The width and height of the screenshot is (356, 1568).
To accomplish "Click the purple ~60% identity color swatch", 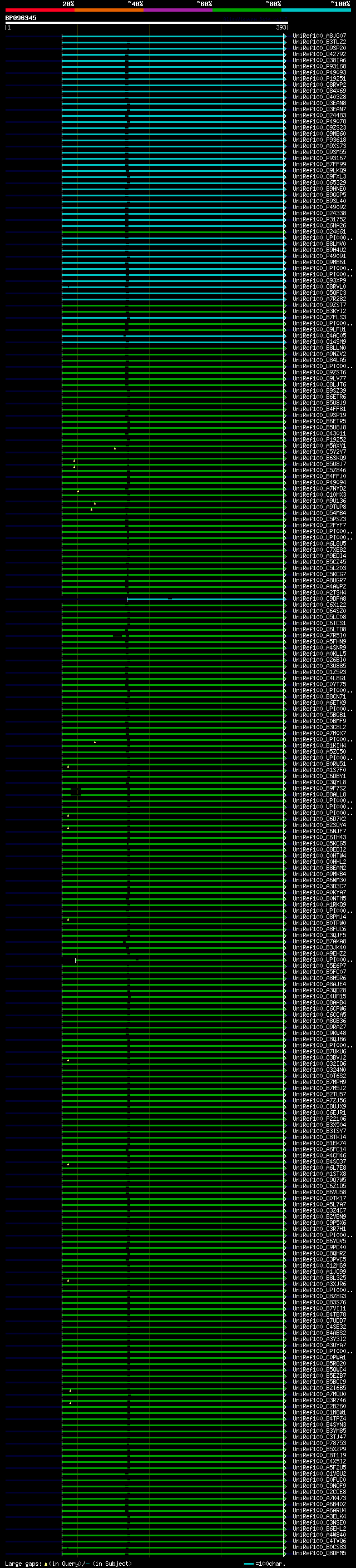I will [x=177, y=10].
